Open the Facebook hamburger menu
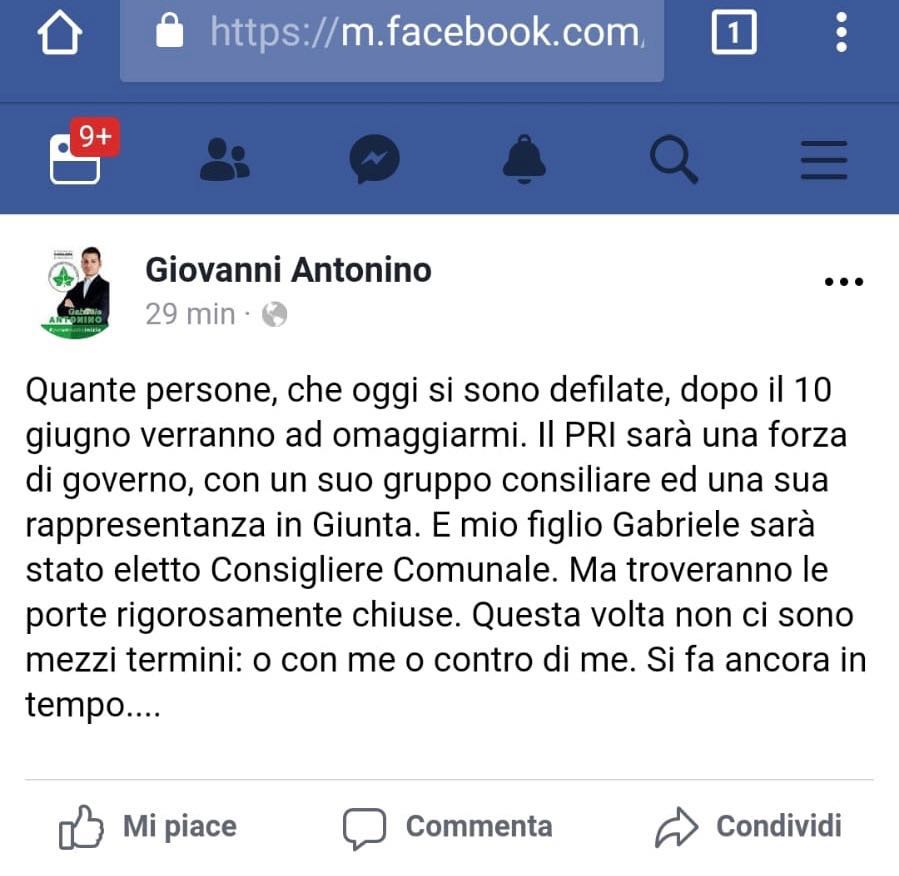Image resolution: width=899 pixels, height=876 pixels. tap(824, 160)
